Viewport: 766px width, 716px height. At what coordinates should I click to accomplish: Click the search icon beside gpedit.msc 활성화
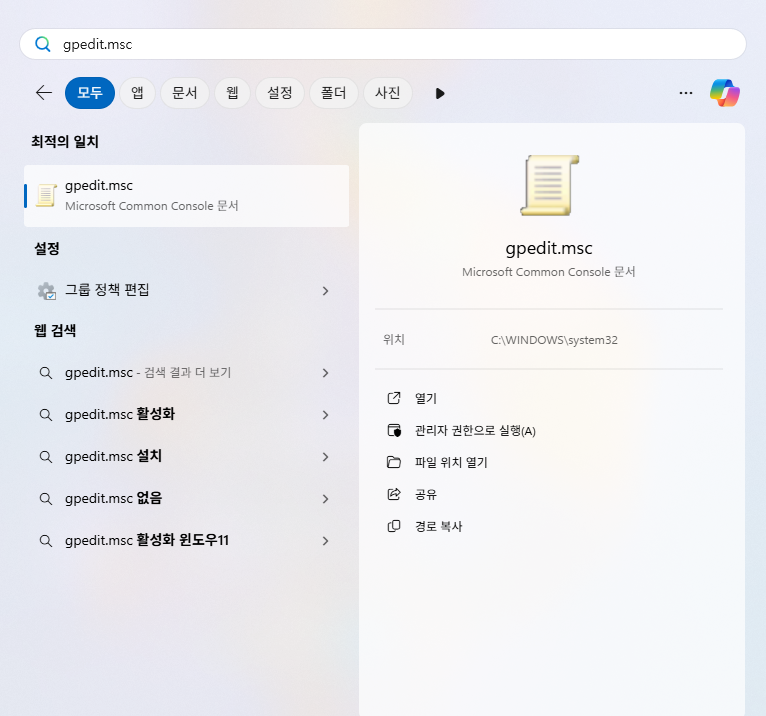point(46,415)
